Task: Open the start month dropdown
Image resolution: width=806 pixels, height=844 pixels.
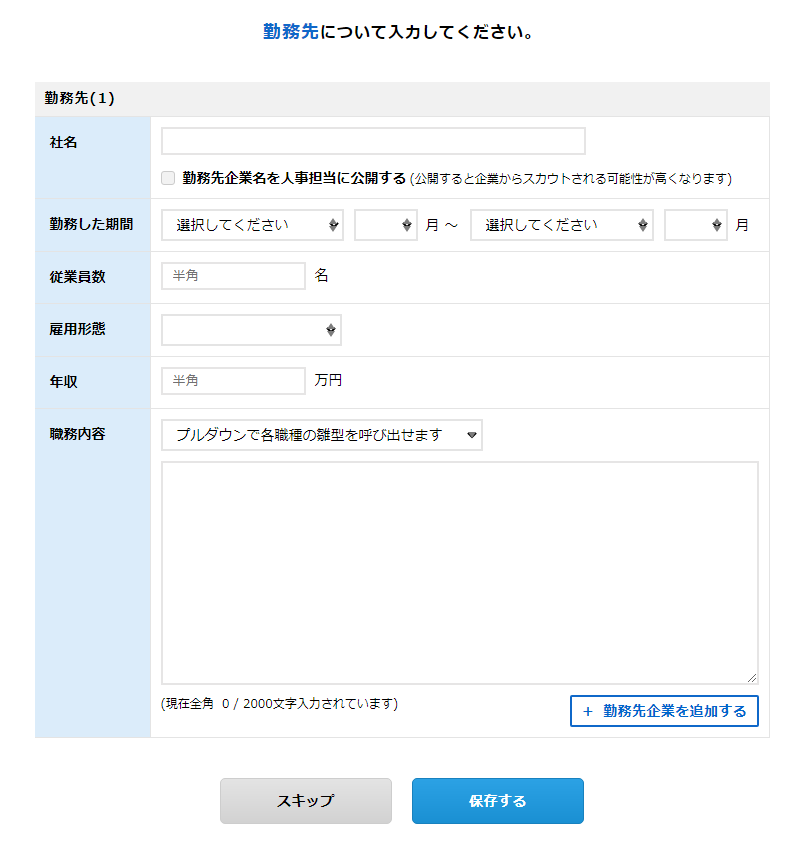Action: (386, 225)
